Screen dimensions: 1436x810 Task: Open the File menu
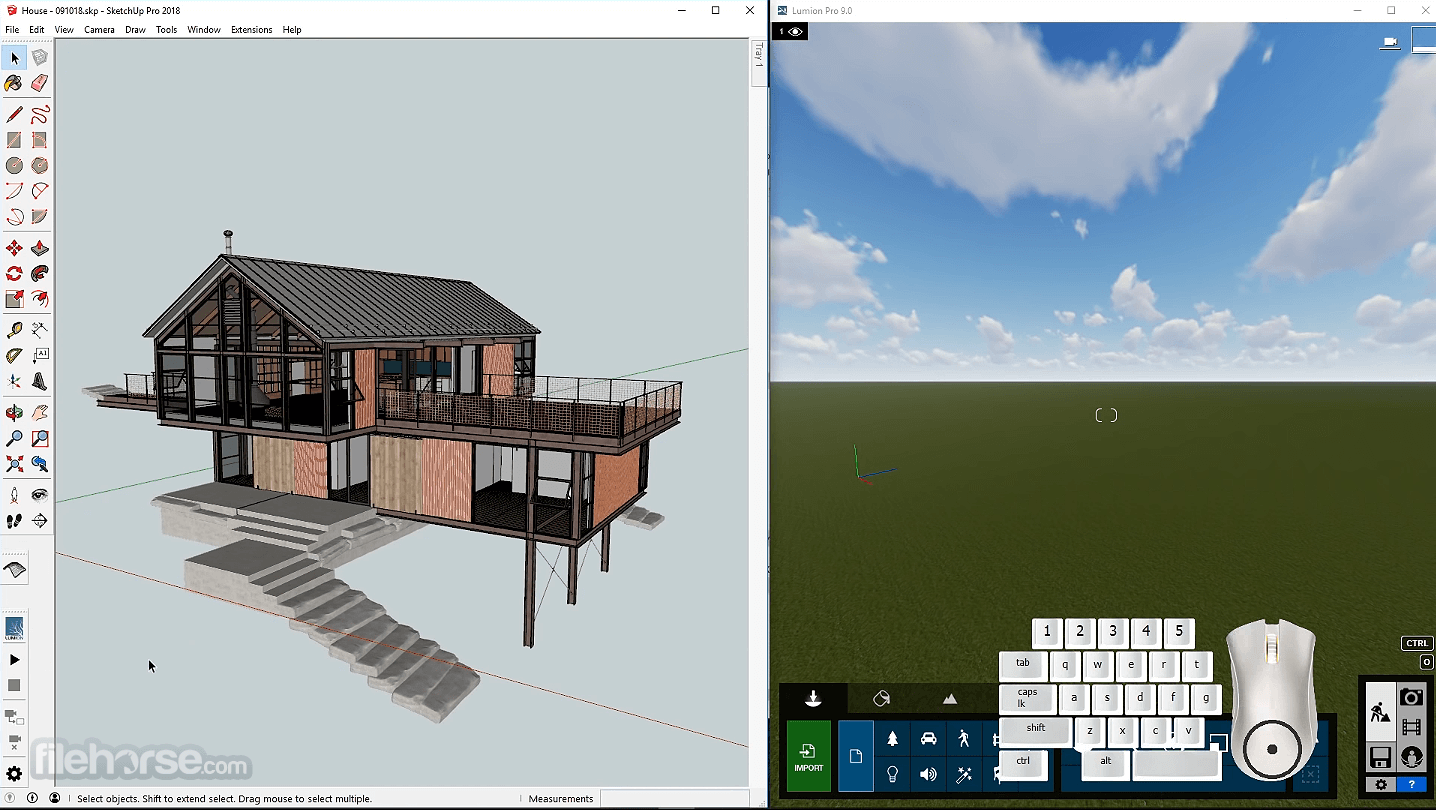pyautogui.click(x=12, y=30)
